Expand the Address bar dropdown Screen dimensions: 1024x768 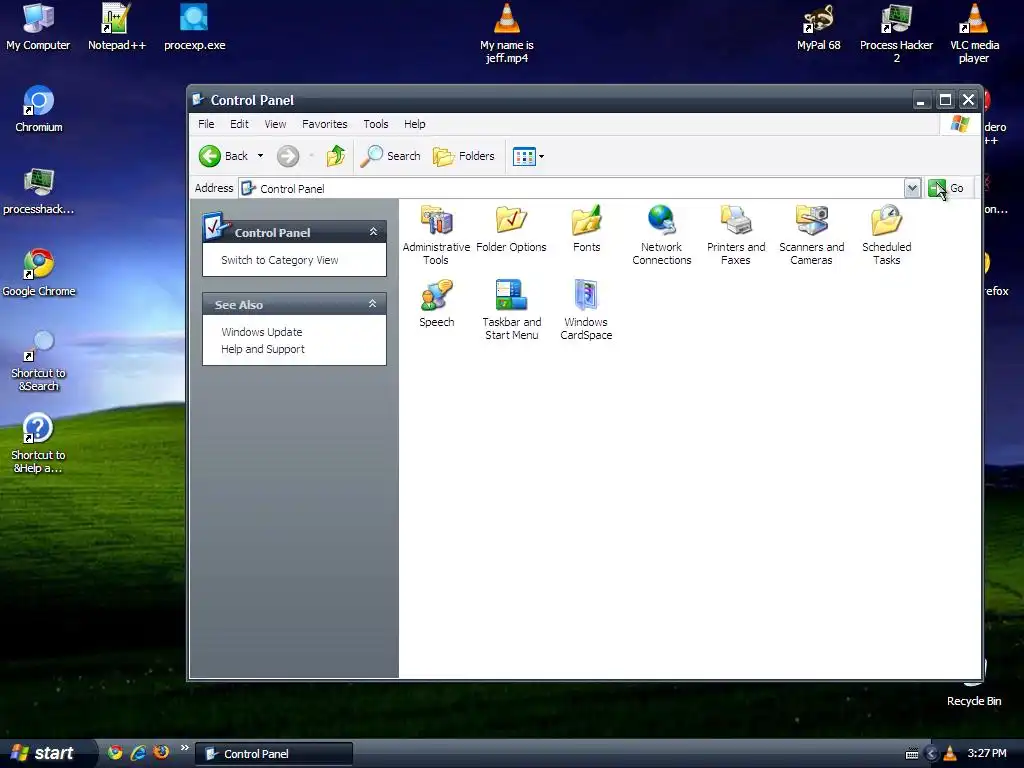912,188
